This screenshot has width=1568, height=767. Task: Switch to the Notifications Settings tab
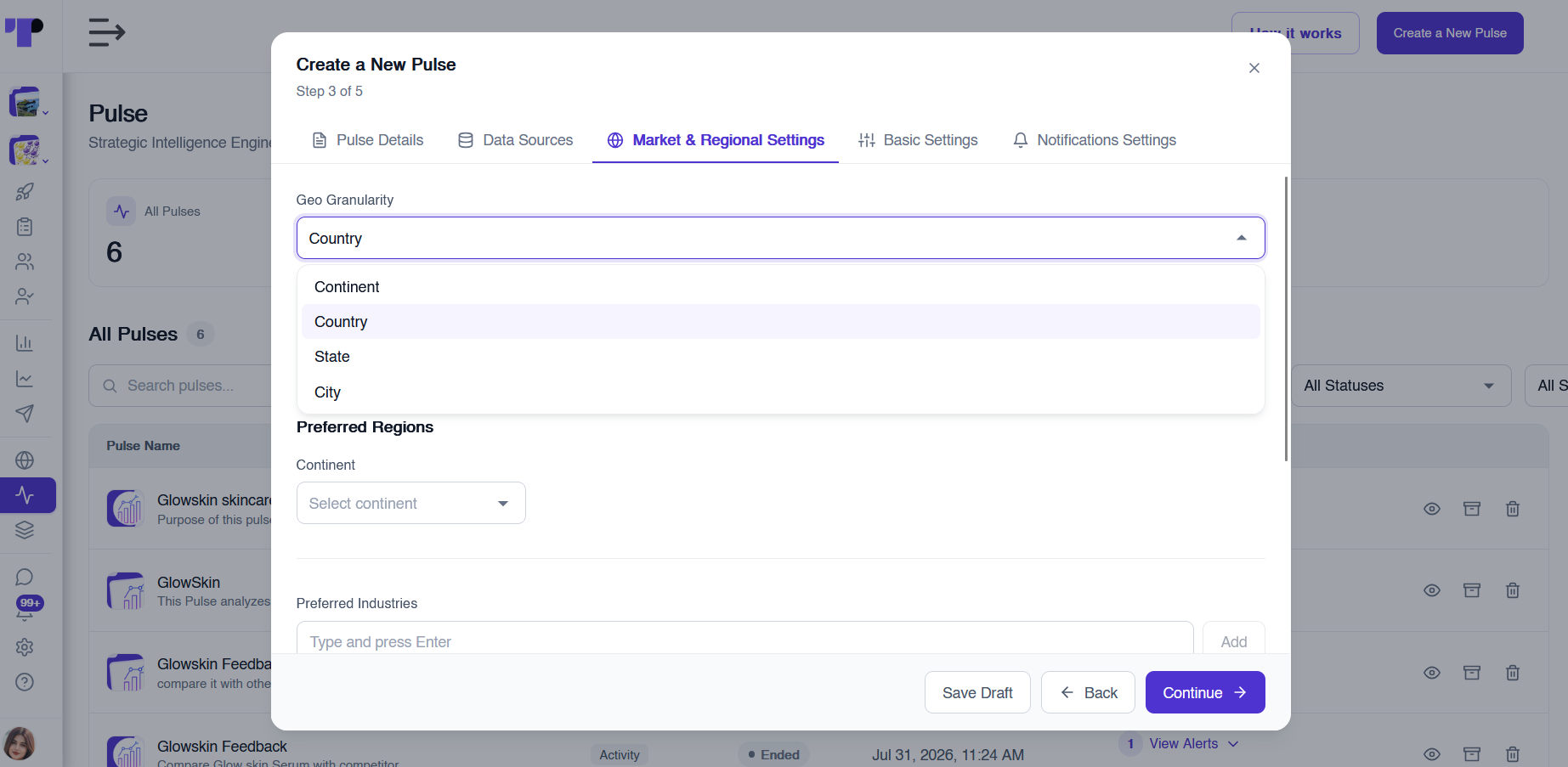(x=1095, y=140)
